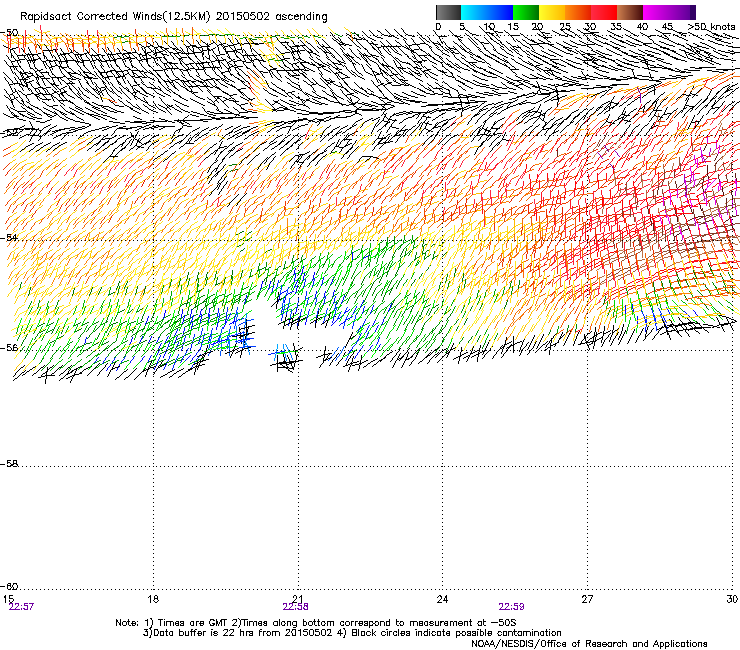The image size is (740, 650).
Task: Click the orange 25-30 knots legend swatch
Action: click(x=578, y=12)
